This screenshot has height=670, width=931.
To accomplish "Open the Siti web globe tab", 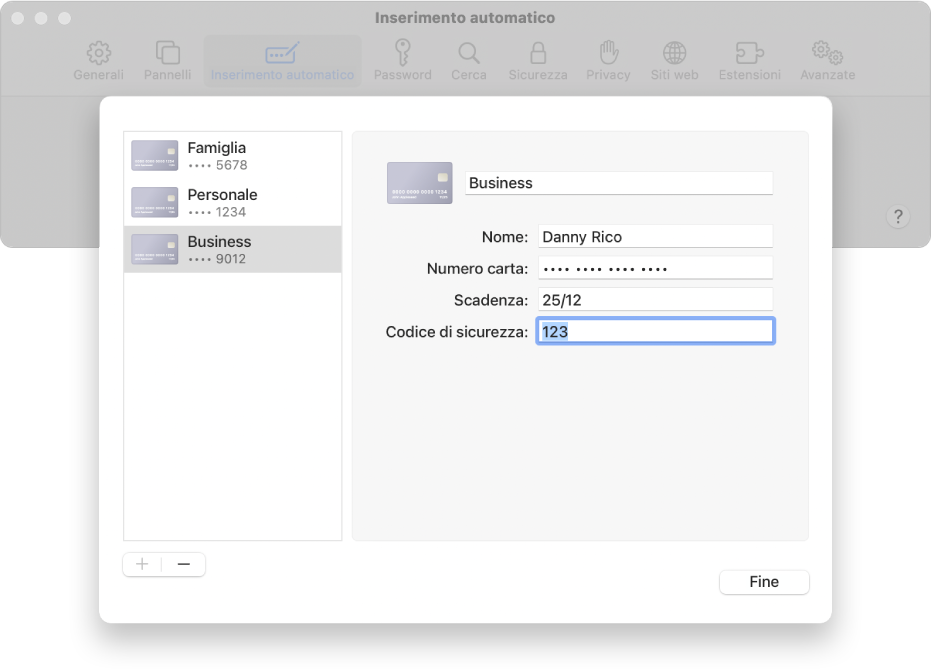I will coord(674,61).
